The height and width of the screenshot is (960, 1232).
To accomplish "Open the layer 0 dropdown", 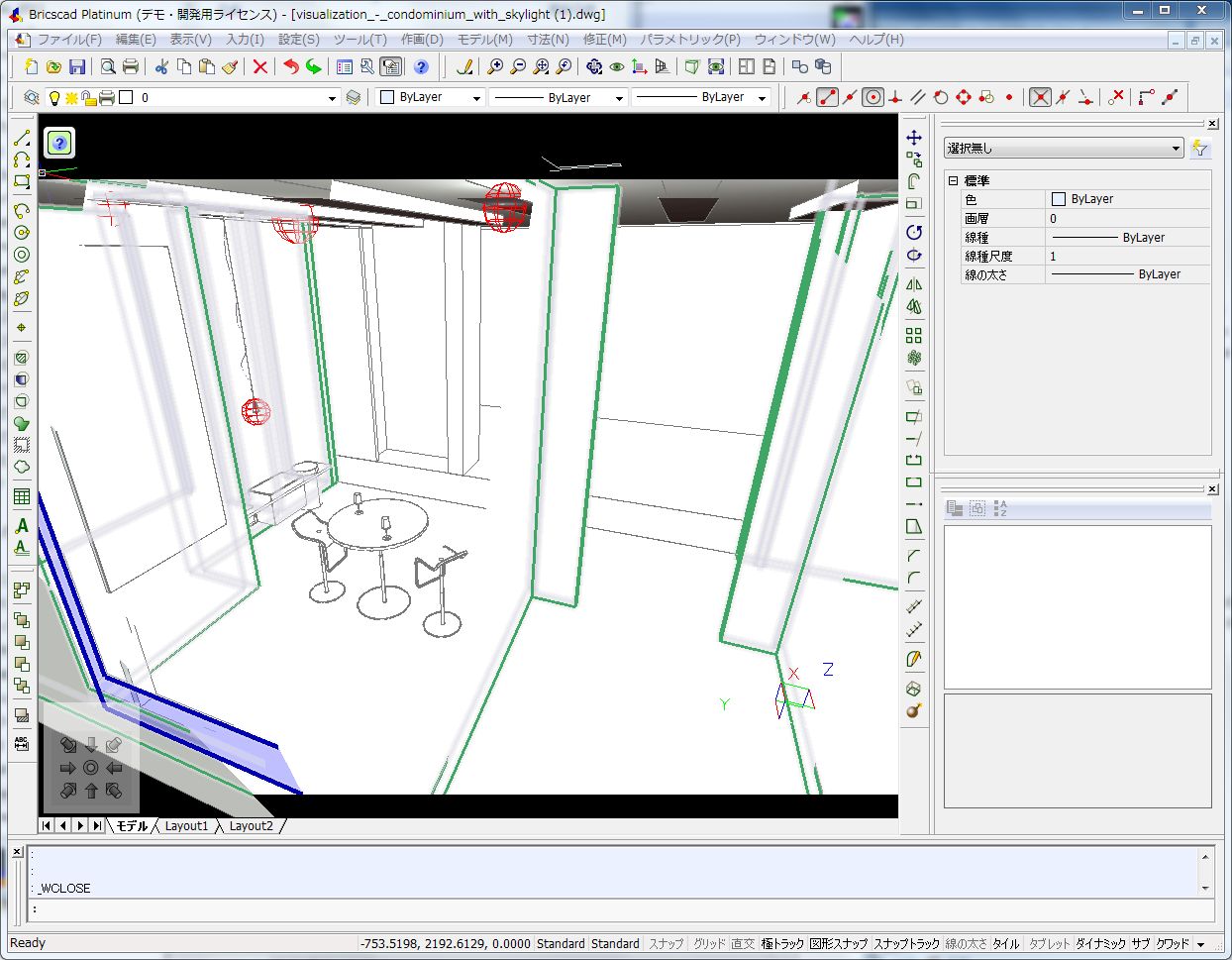I will tap(333, 98).
